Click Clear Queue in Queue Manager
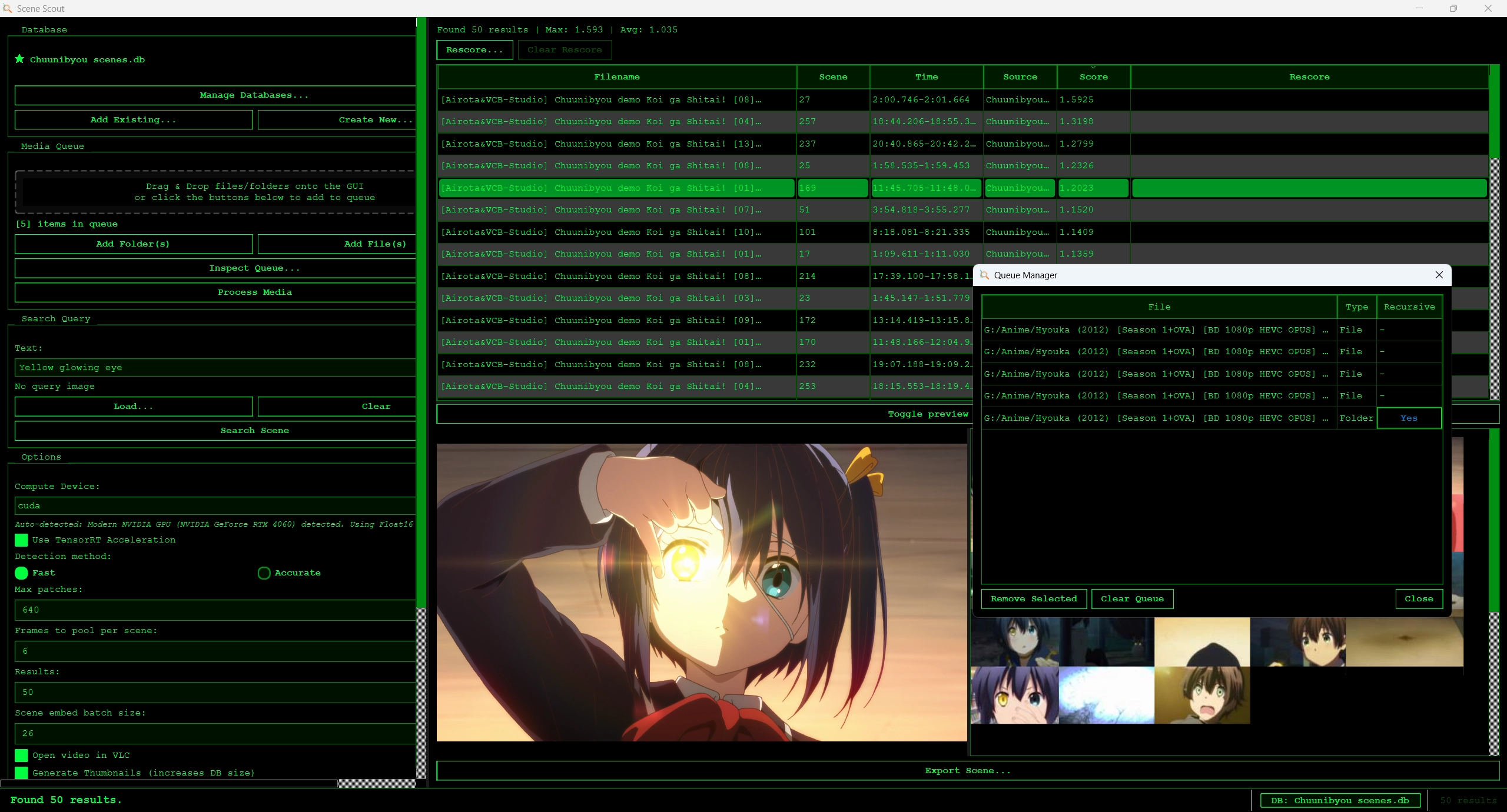Screen dimensions: 1507x812 (1132, 598)
